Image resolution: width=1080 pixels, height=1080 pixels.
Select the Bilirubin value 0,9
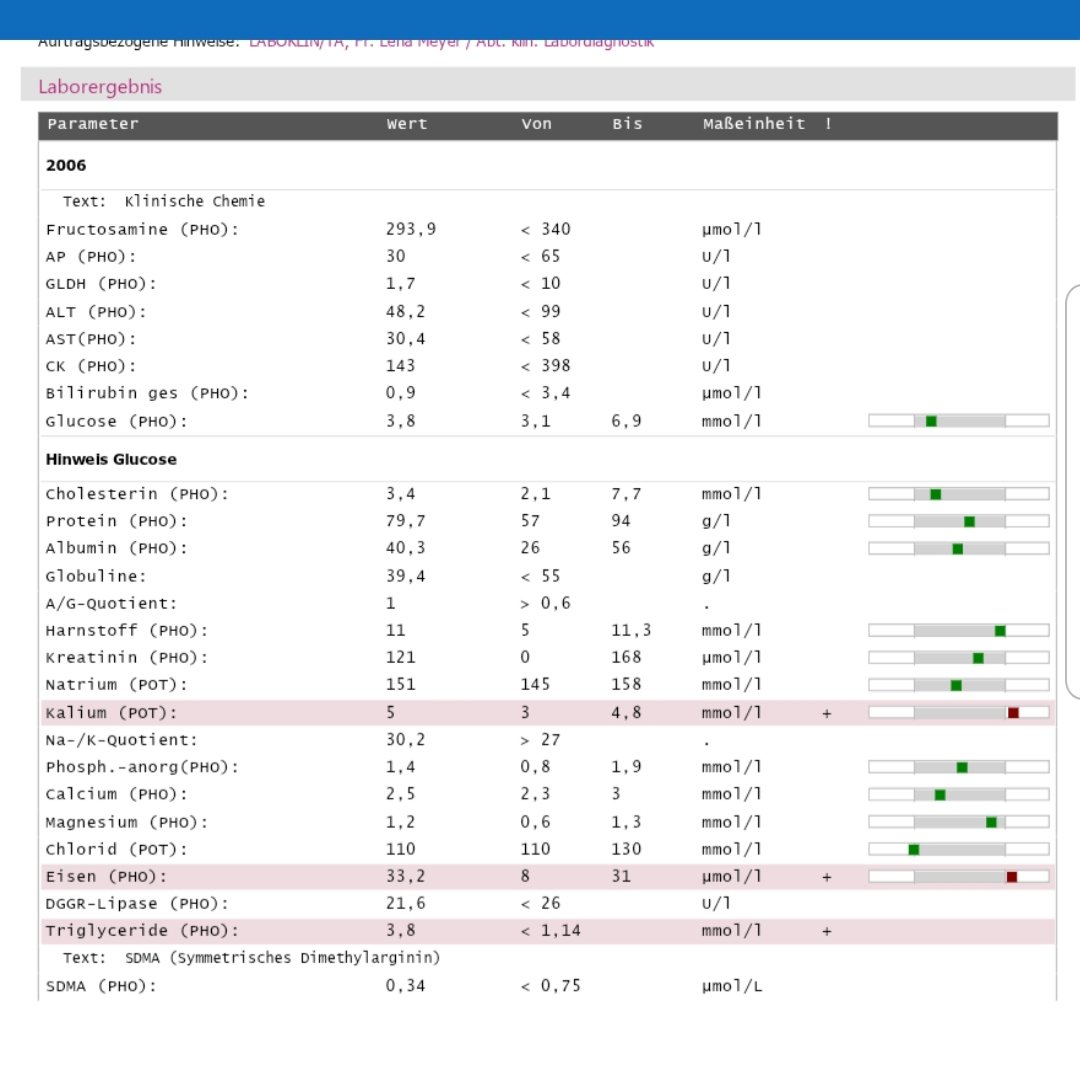[400, 393]
